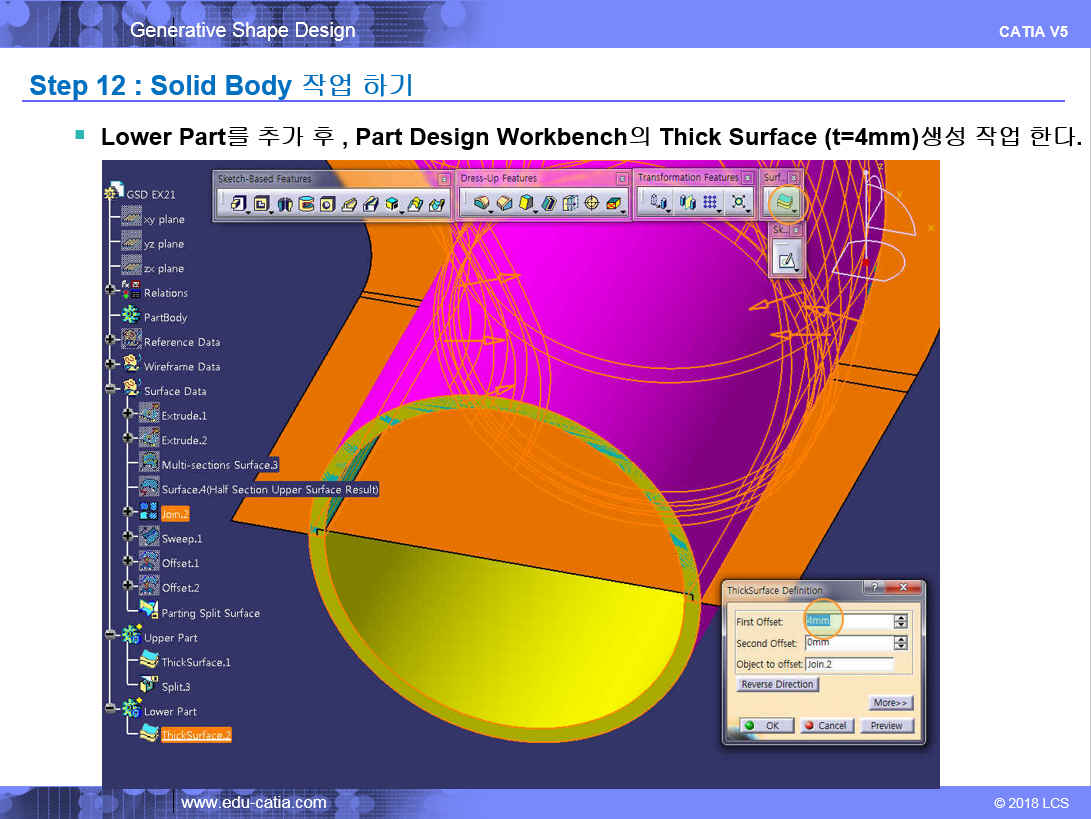
Task: Select the Edge Fillet tool
Action: coord(482,203)
